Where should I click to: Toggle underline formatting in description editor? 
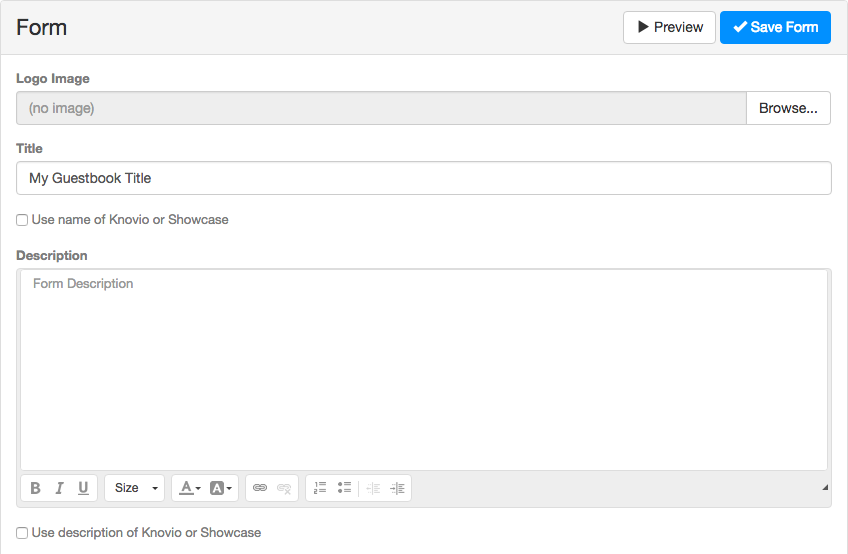tap(83, 488)
